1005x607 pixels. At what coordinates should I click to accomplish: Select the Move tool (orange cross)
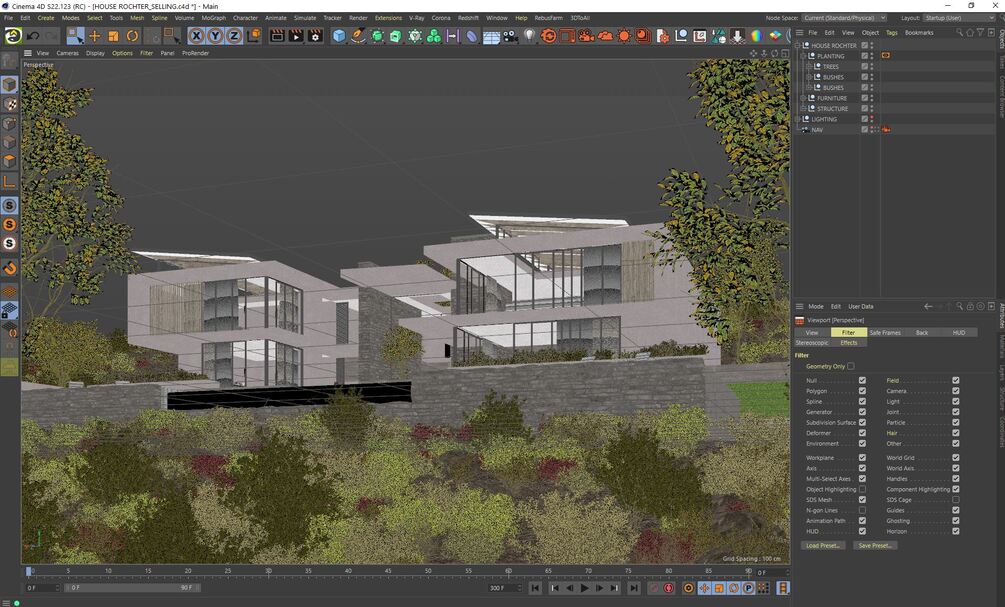click(x=94, y=36)
